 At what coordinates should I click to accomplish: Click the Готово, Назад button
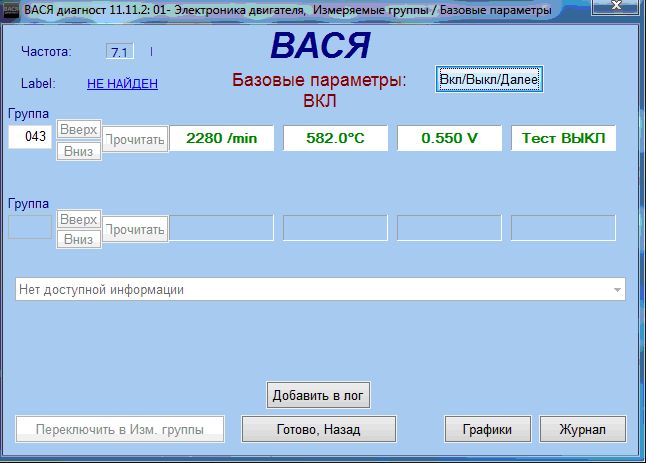coord(319,429)
